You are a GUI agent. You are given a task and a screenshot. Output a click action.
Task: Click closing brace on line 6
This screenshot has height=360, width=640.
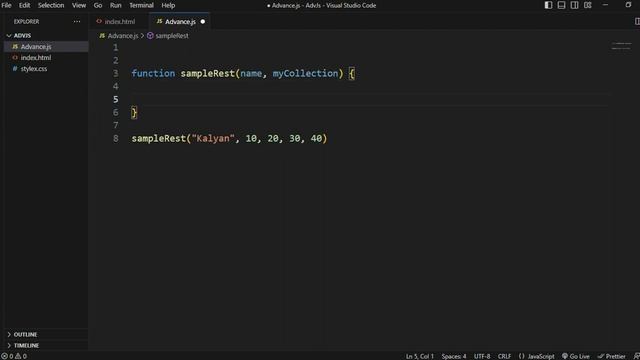click(134, 113)
